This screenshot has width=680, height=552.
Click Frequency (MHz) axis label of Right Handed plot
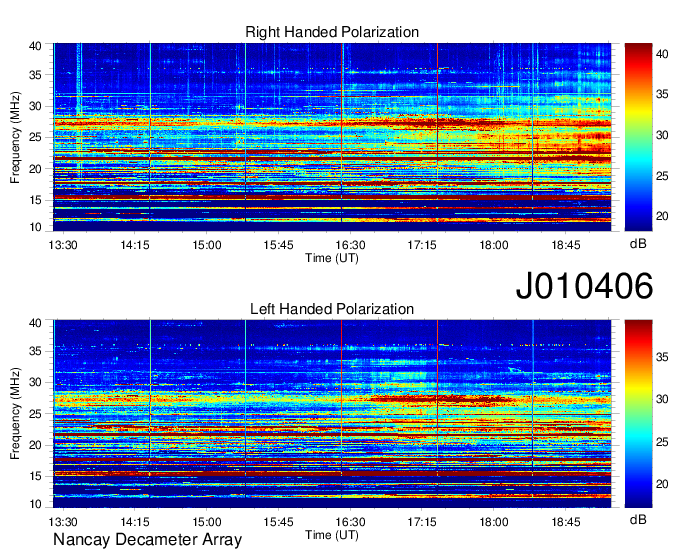pos(15,137)
